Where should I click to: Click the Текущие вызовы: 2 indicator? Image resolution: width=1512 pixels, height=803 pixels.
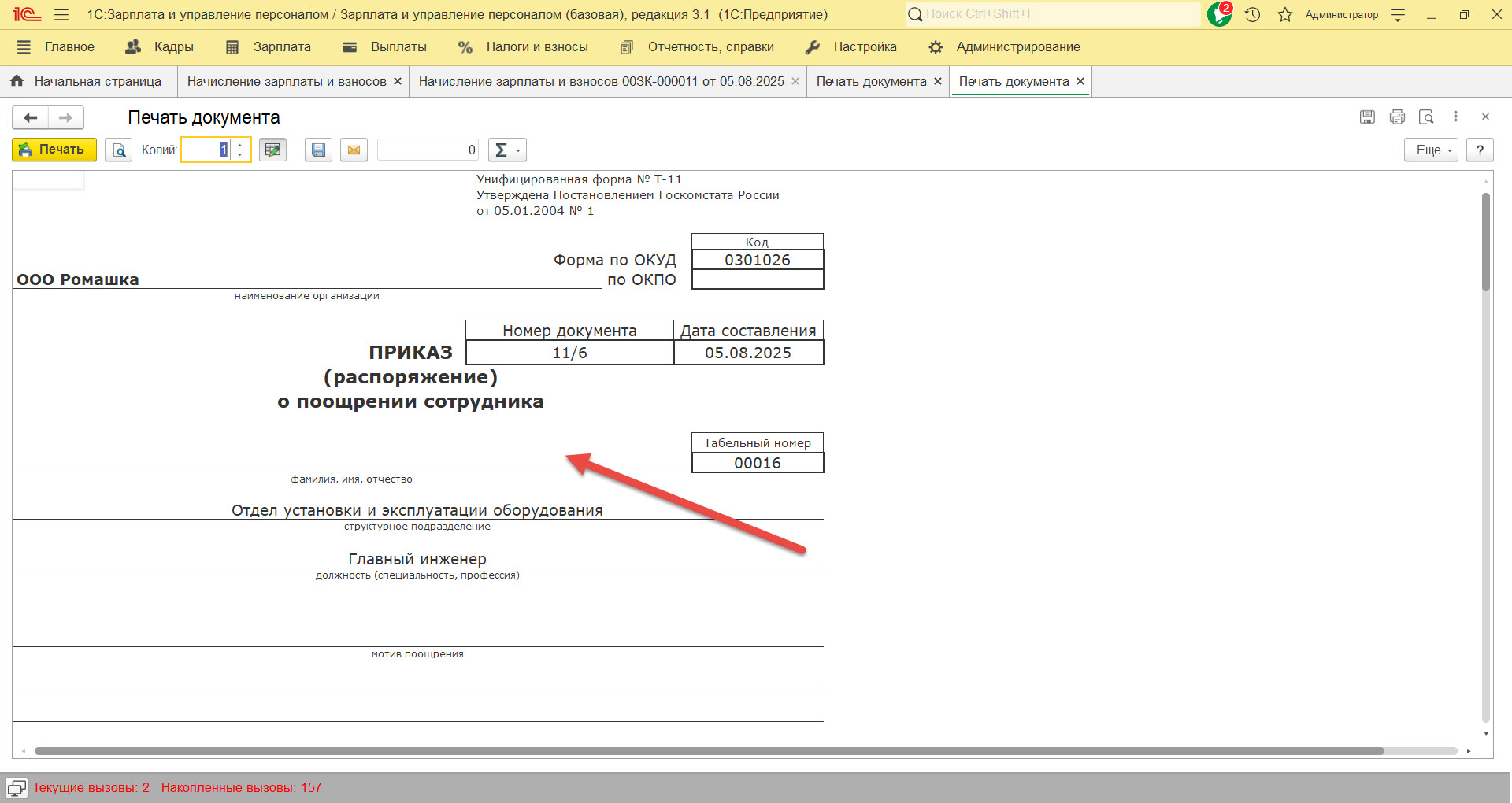tap(91, 788)
